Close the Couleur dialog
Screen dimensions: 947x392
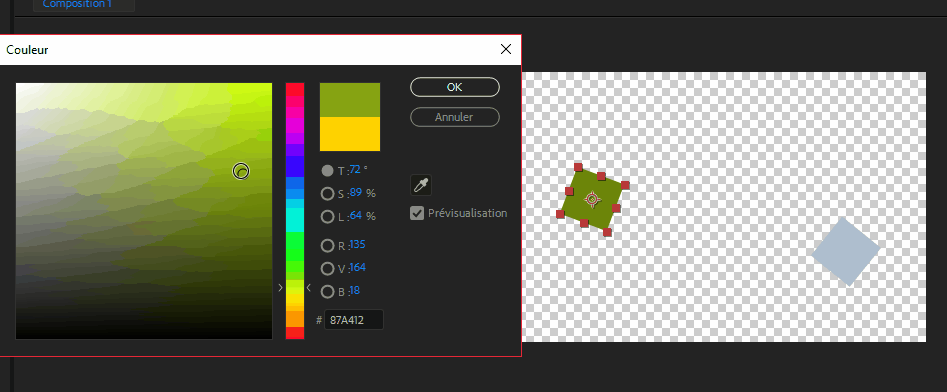tap(506, 50)
